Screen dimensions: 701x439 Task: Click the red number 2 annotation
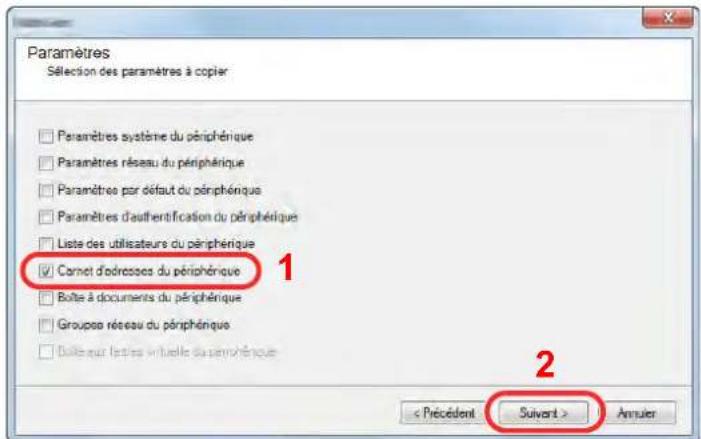click(545, 364)
